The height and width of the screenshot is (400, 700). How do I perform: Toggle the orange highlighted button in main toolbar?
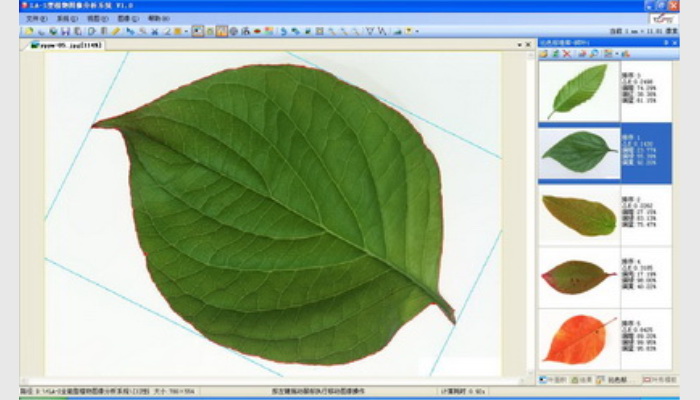[x=221, y=31]
